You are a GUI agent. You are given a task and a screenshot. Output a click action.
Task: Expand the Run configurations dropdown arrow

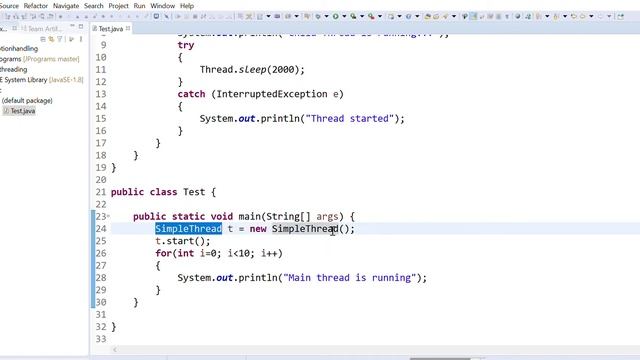344,16
